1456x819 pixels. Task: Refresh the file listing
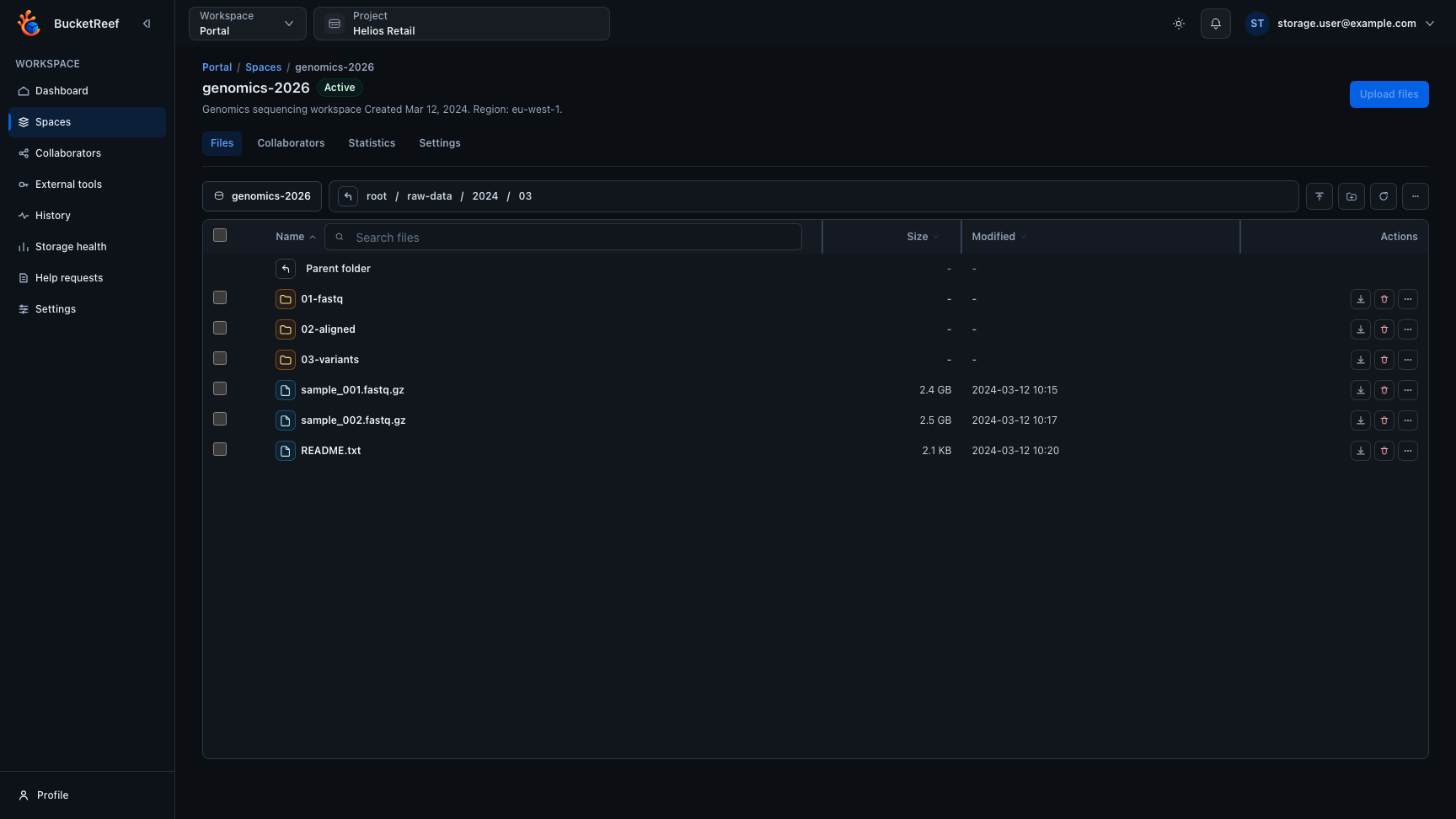pos(1384,196)
